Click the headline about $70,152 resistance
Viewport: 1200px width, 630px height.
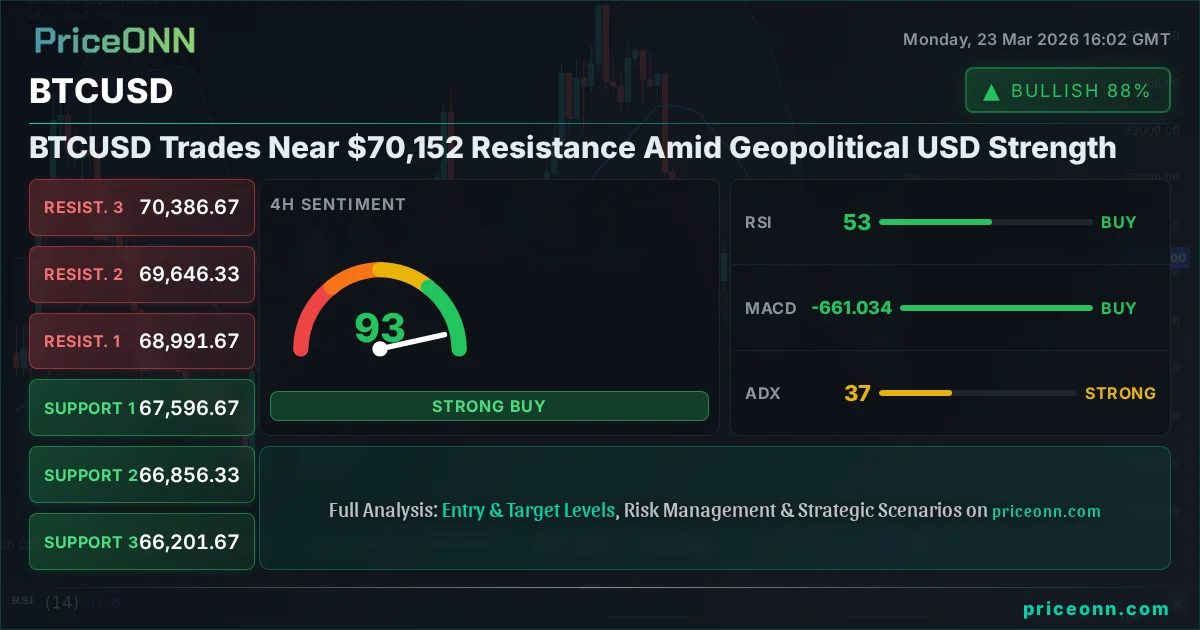coord(572,148)
